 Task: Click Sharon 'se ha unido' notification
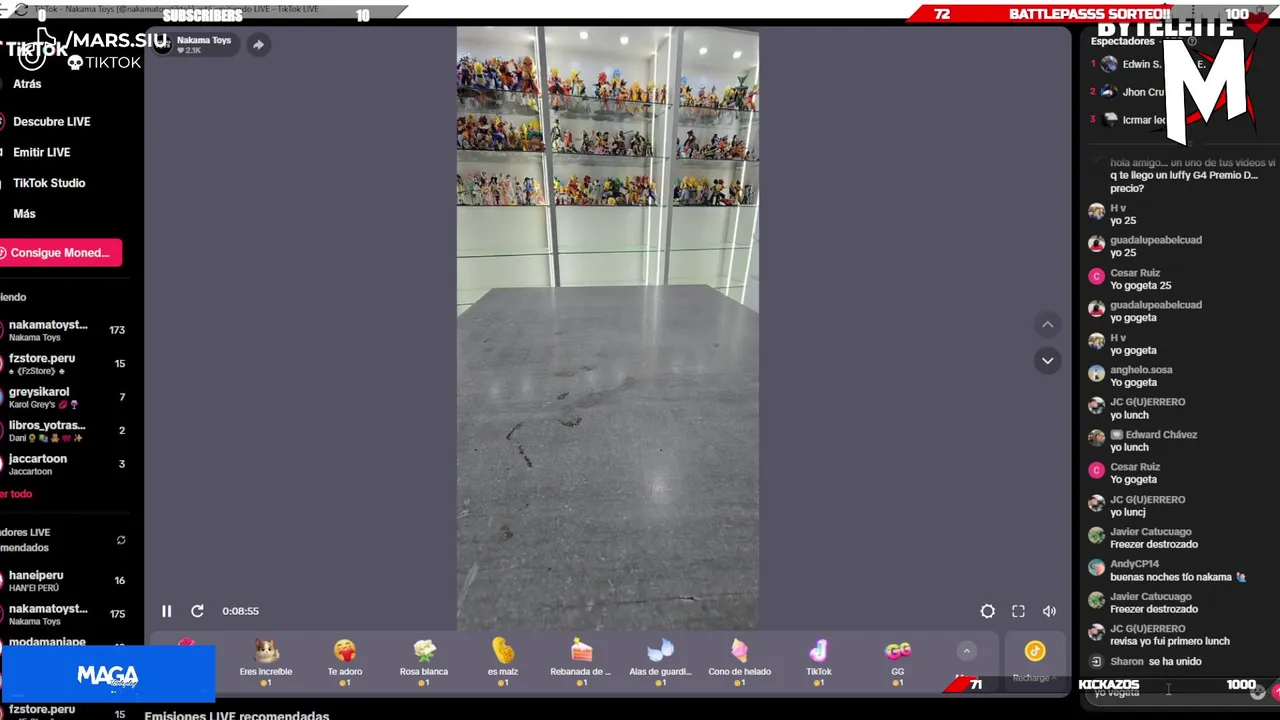click(x=1146, y=662)
